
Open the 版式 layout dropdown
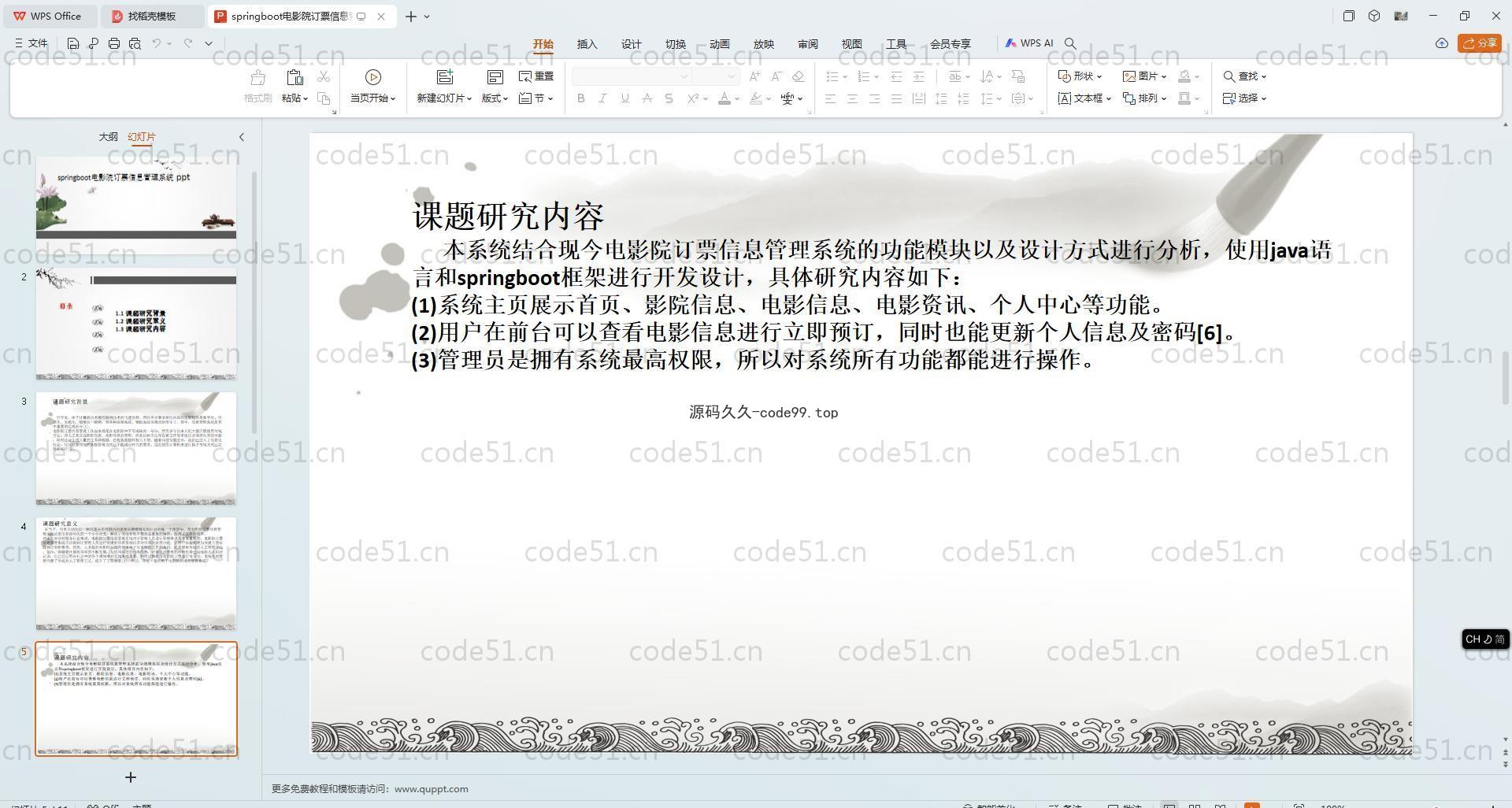[495, 98]
